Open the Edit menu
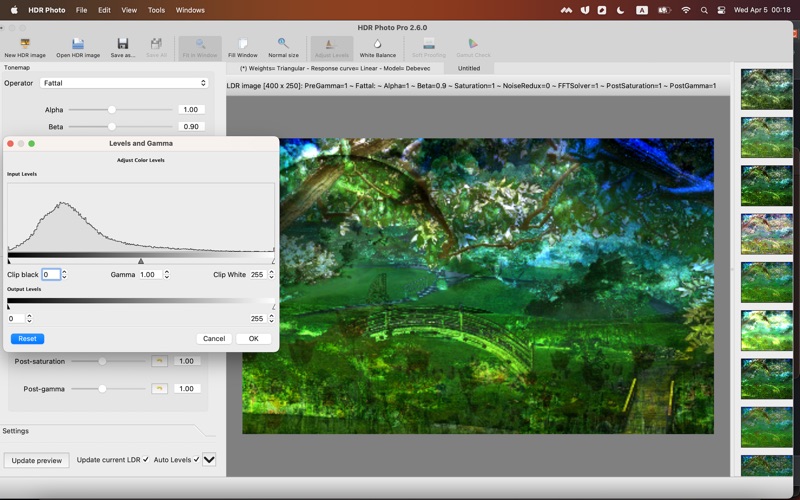Screen dimensions: 800x500 click(105, 10)
